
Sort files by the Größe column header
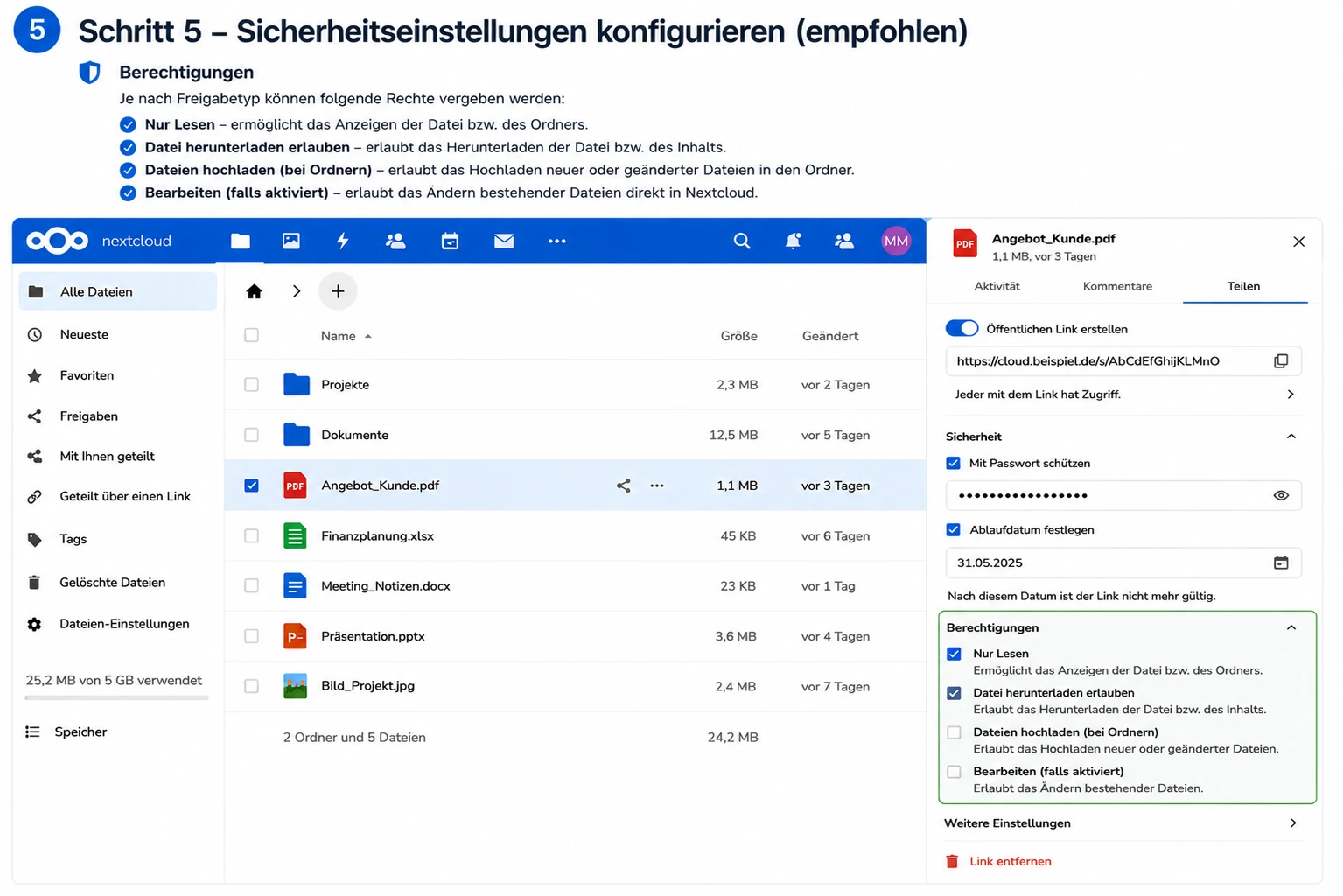click(739, 336)
